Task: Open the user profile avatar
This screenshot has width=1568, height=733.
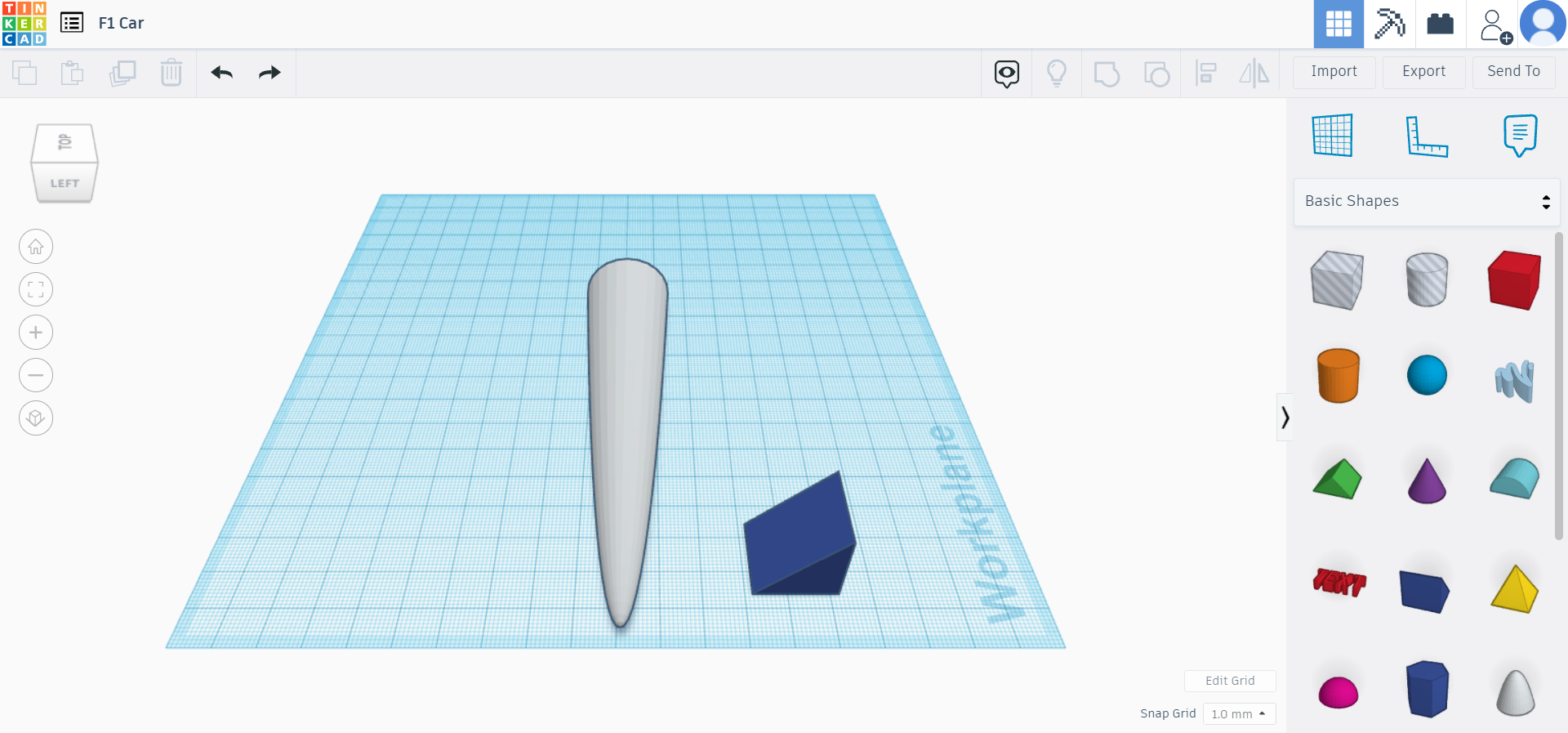Action: (1543, 24)
